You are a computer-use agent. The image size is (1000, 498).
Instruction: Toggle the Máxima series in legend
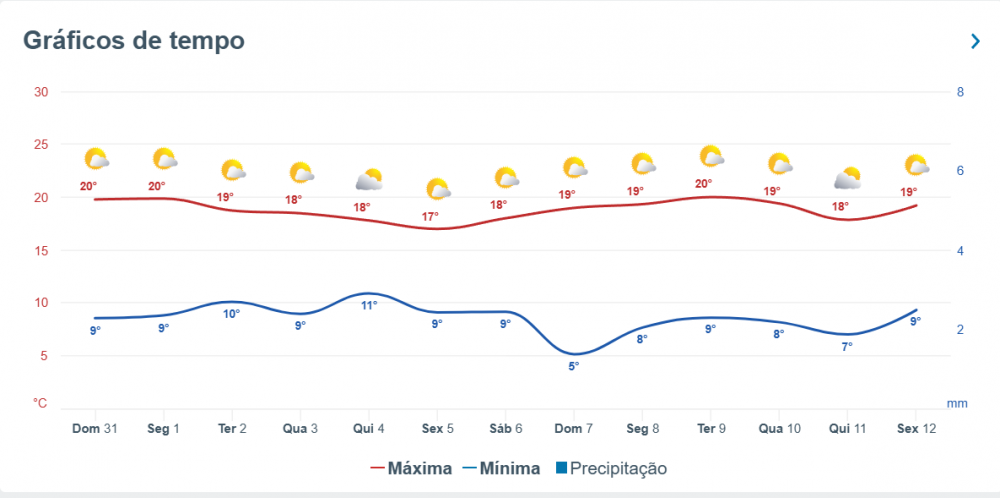click(411, 469)
